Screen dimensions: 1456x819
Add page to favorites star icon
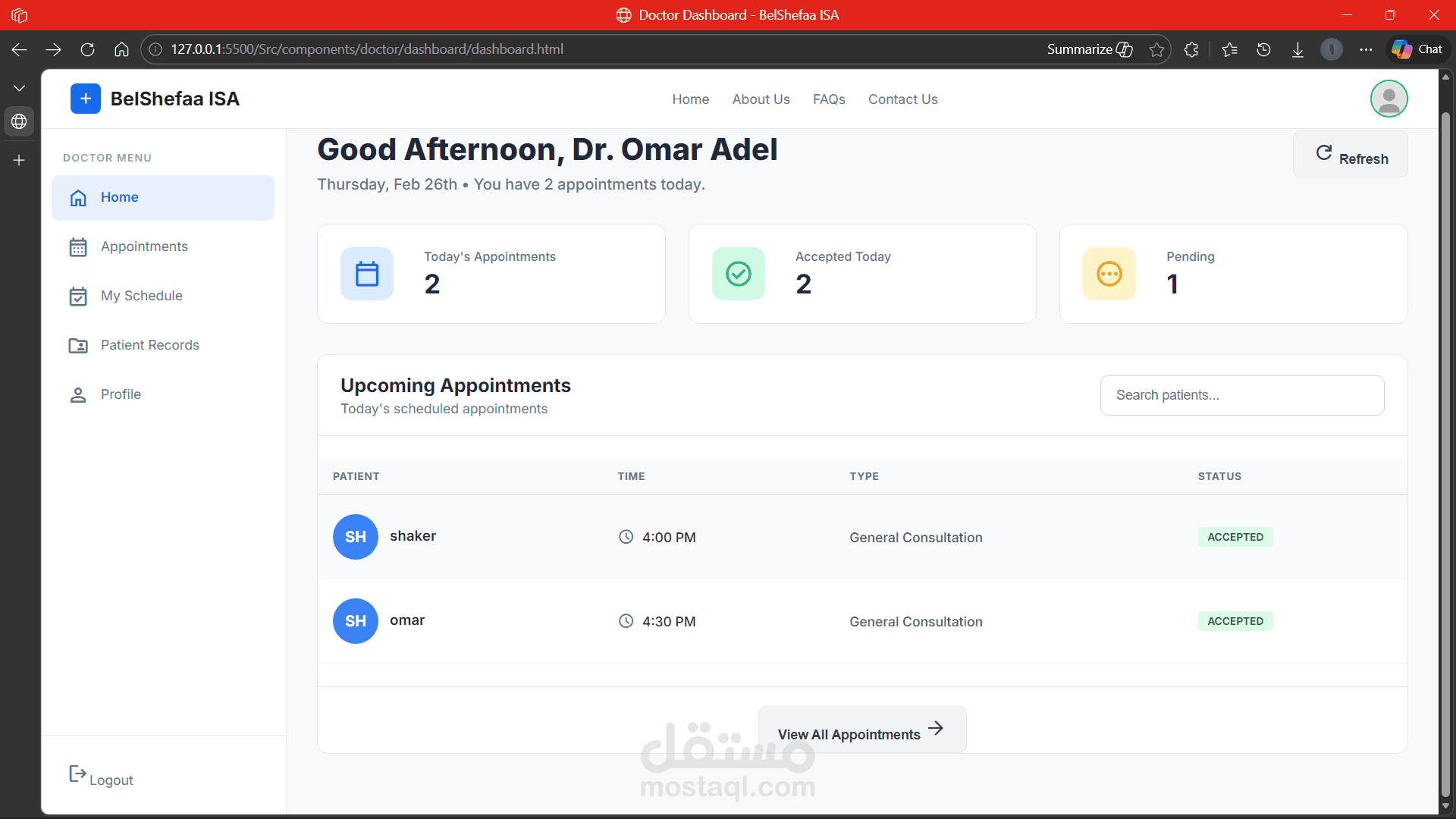tap(1156, 49)
